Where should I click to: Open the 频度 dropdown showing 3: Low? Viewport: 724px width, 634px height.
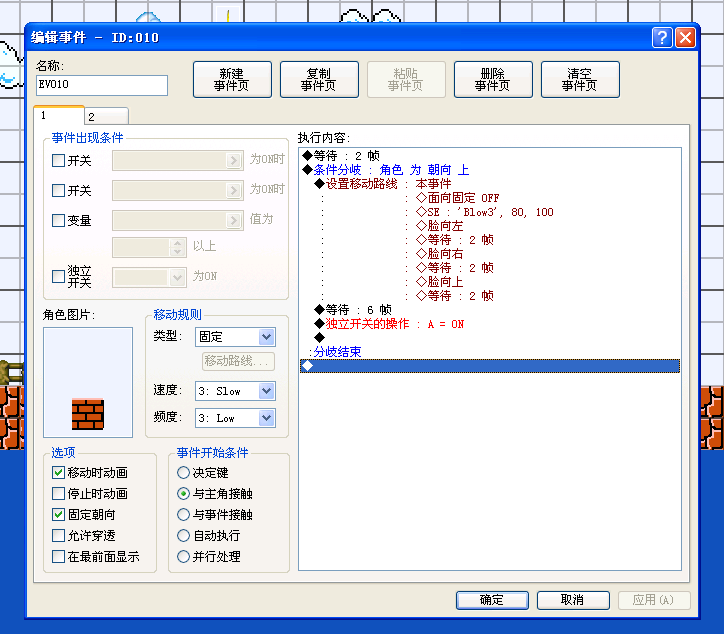(x=235, y=418)
